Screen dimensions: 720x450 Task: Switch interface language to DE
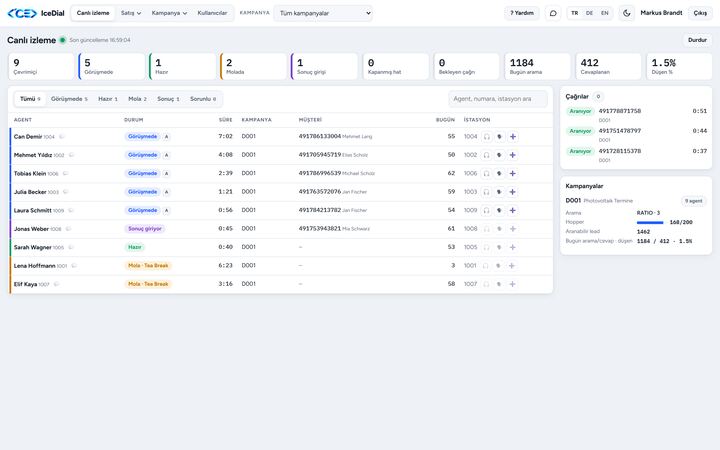(x=590, y=13)
